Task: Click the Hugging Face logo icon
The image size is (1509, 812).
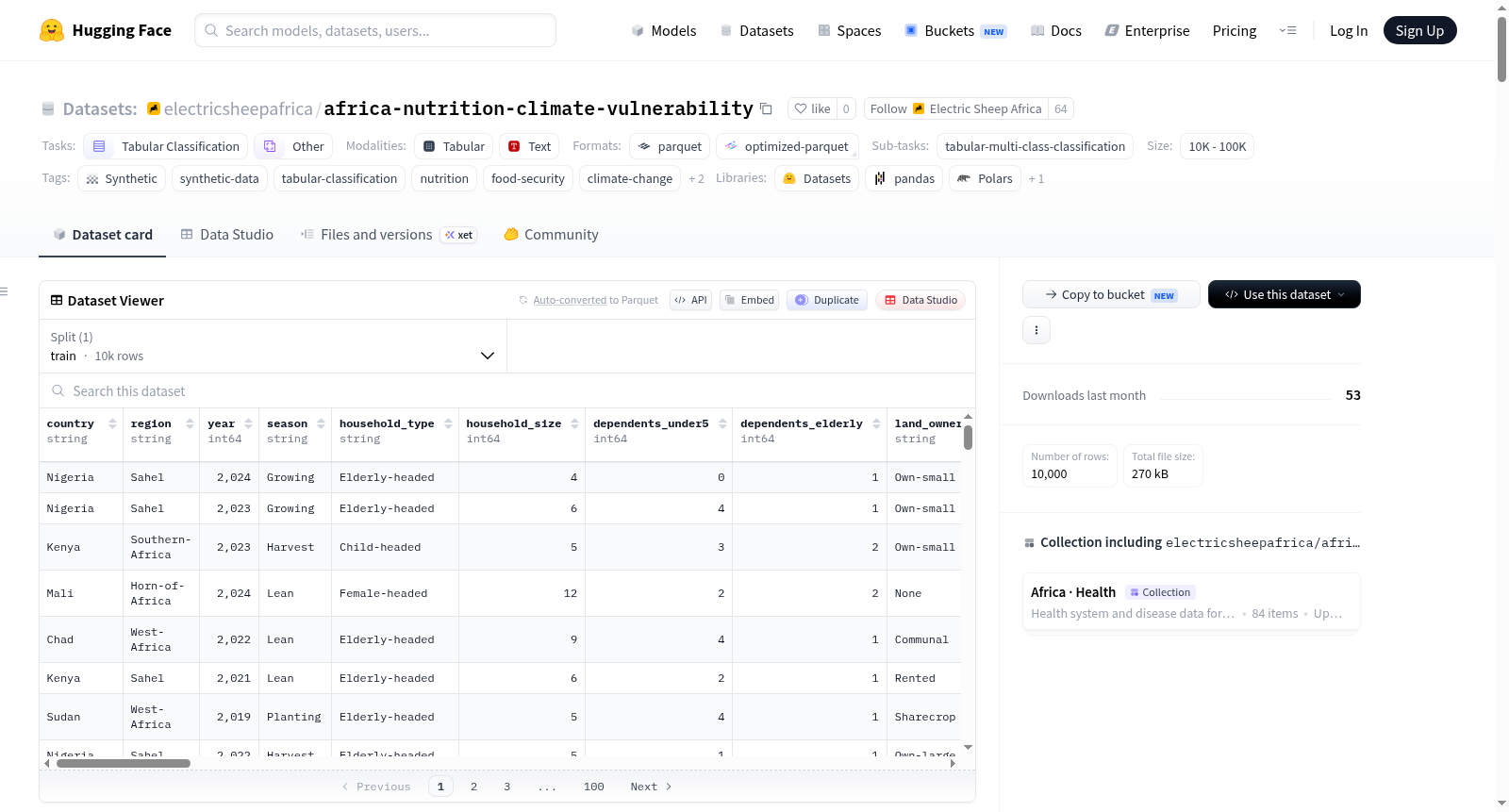Action: (x=52, y=30)
